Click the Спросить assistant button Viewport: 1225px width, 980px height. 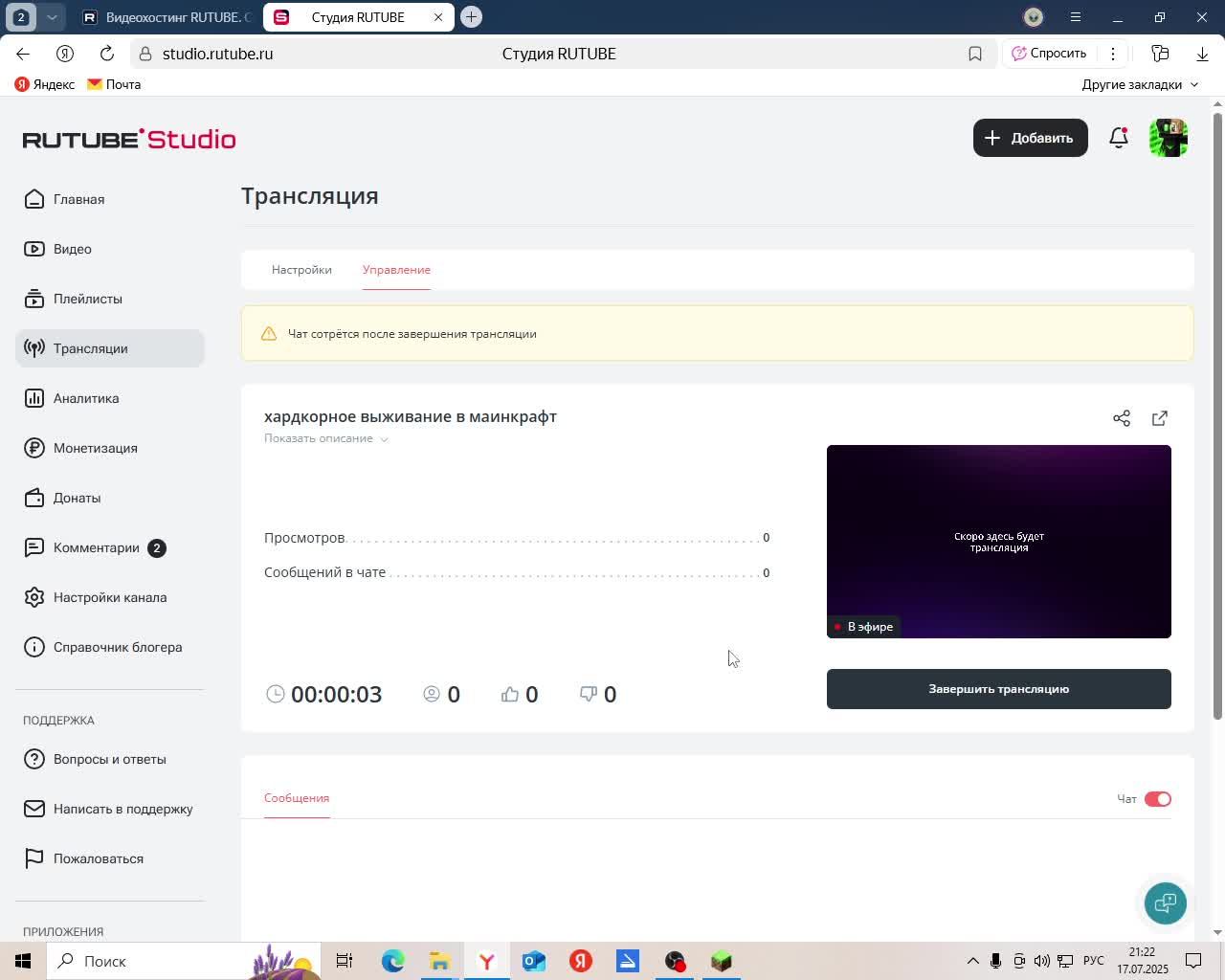tap(1049, 54)
